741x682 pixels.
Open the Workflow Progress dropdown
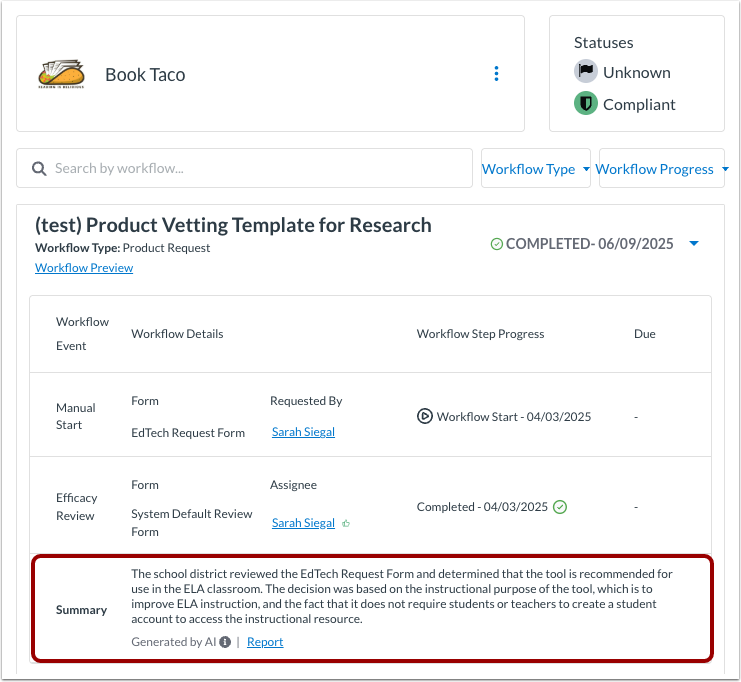(662, 169)
